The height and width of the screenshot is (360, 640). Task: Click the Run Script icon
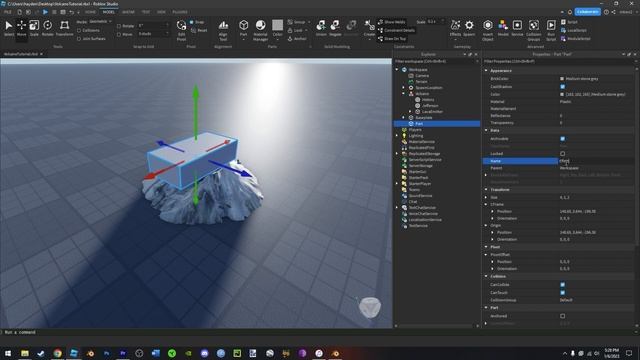(x=551, y=30)
